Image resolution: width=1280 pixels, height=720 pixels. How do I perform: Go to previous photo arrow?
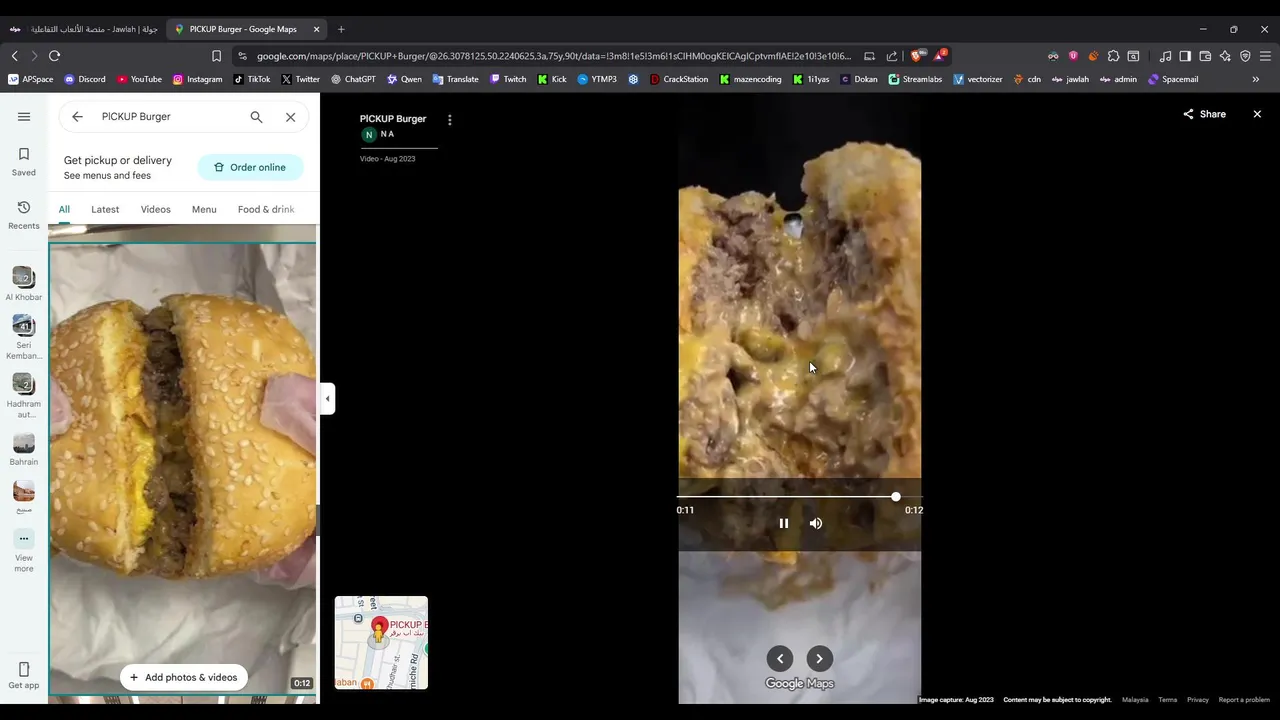[x=780, y=658]
